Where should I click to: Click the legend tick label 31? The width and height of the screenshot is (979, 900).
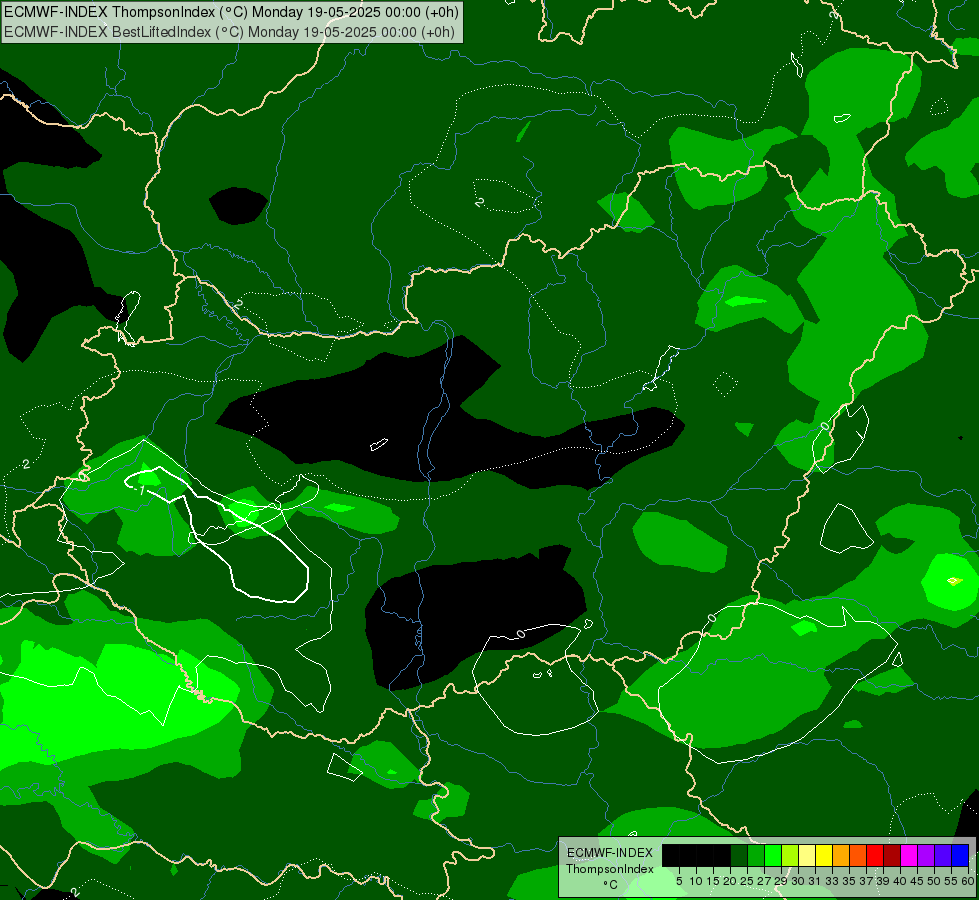pos(814,881)
